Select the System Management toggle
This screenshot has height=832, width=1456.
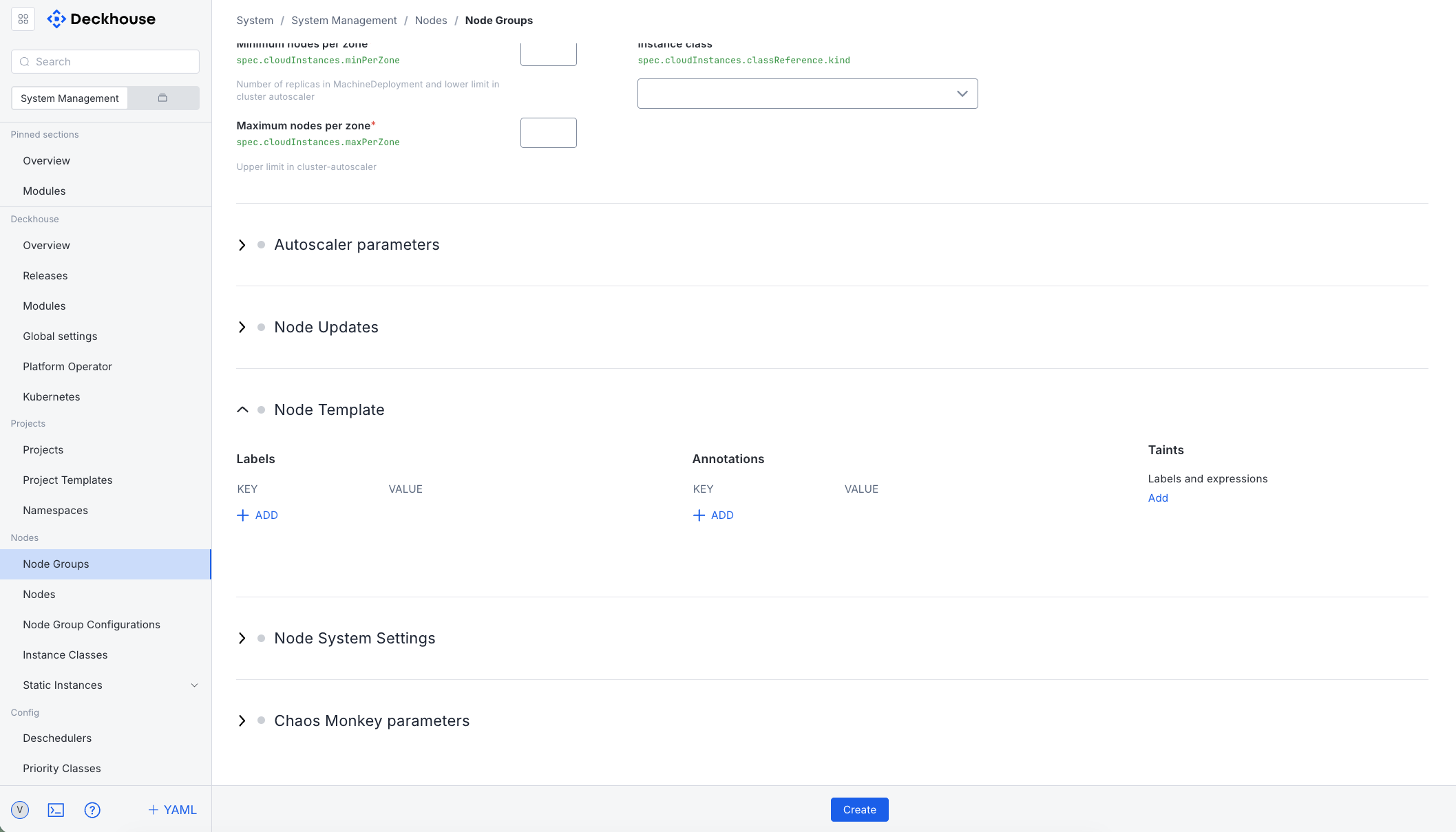70,98
